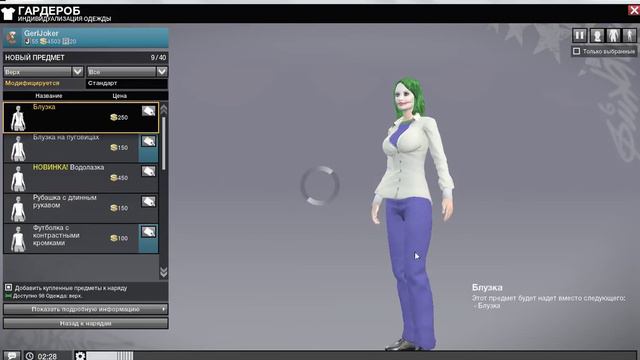The width and height of the screenshot is (640, 360).
Task: Switch to full body camera view
Action: 629,36
